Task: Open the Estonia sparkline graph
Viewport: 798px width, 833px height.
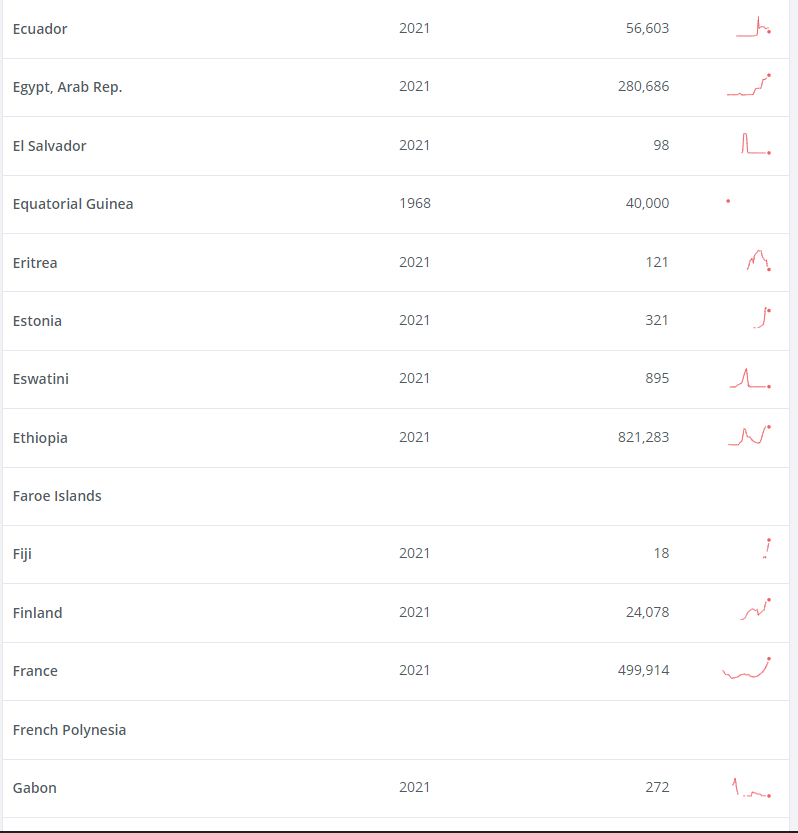Action: [762, 319]
